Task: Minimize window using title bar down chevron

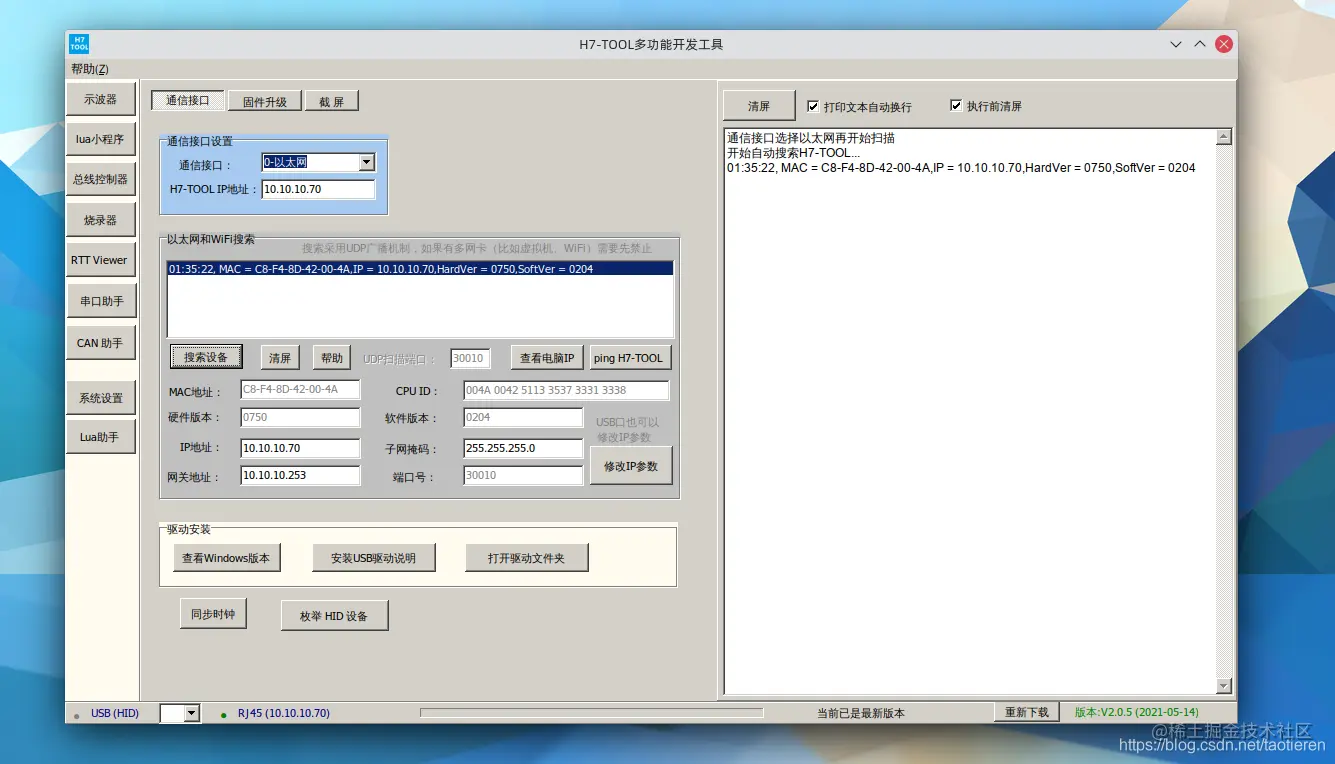Action: click(1176, 44)
